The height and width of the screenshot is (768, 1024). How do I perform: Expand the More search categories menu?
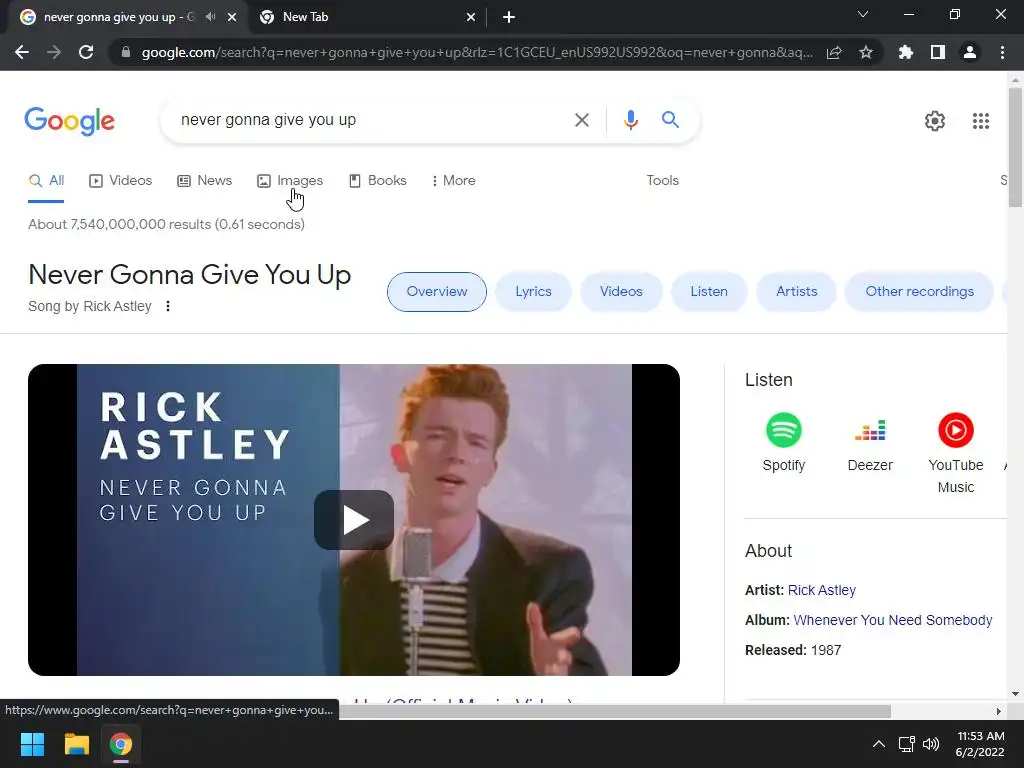click(x=453, y=181)
